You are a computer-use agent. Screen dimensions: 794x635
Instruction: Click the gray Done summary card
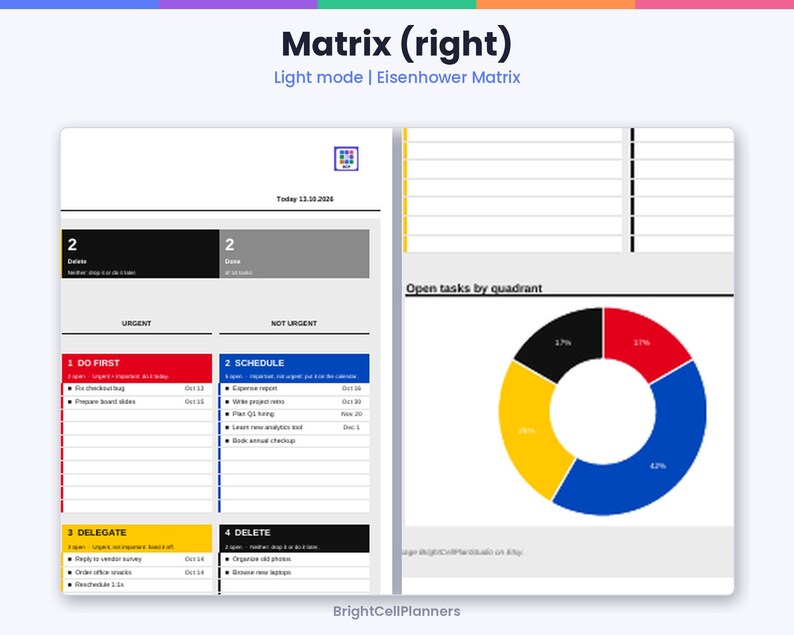(x=294, y=254)
